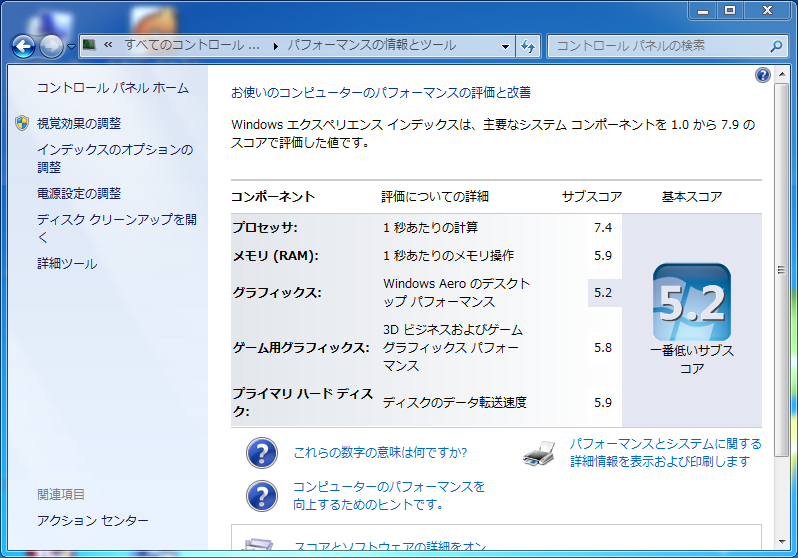The height and width of the screenshot is (558, 798).
Task: Minimize the window
Action: point(703,10)
